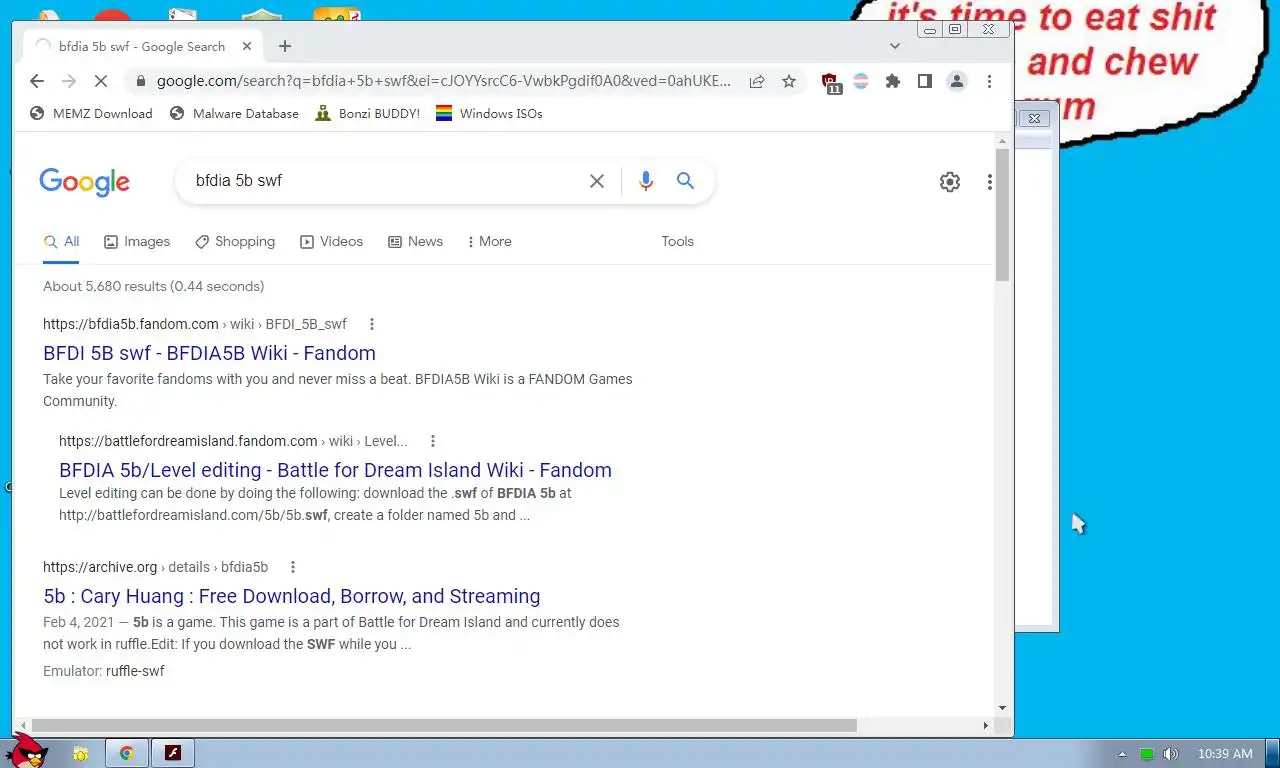
Task: Switch to the Shopping tab
Action: [x=235, y=242]
